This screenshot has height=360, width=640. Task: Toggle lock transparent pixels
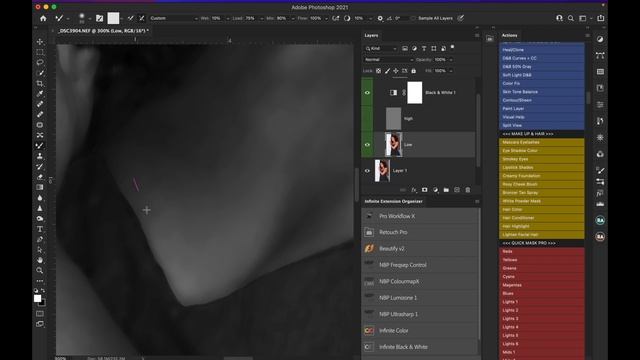pyautogui.click(x=378, y=71)
